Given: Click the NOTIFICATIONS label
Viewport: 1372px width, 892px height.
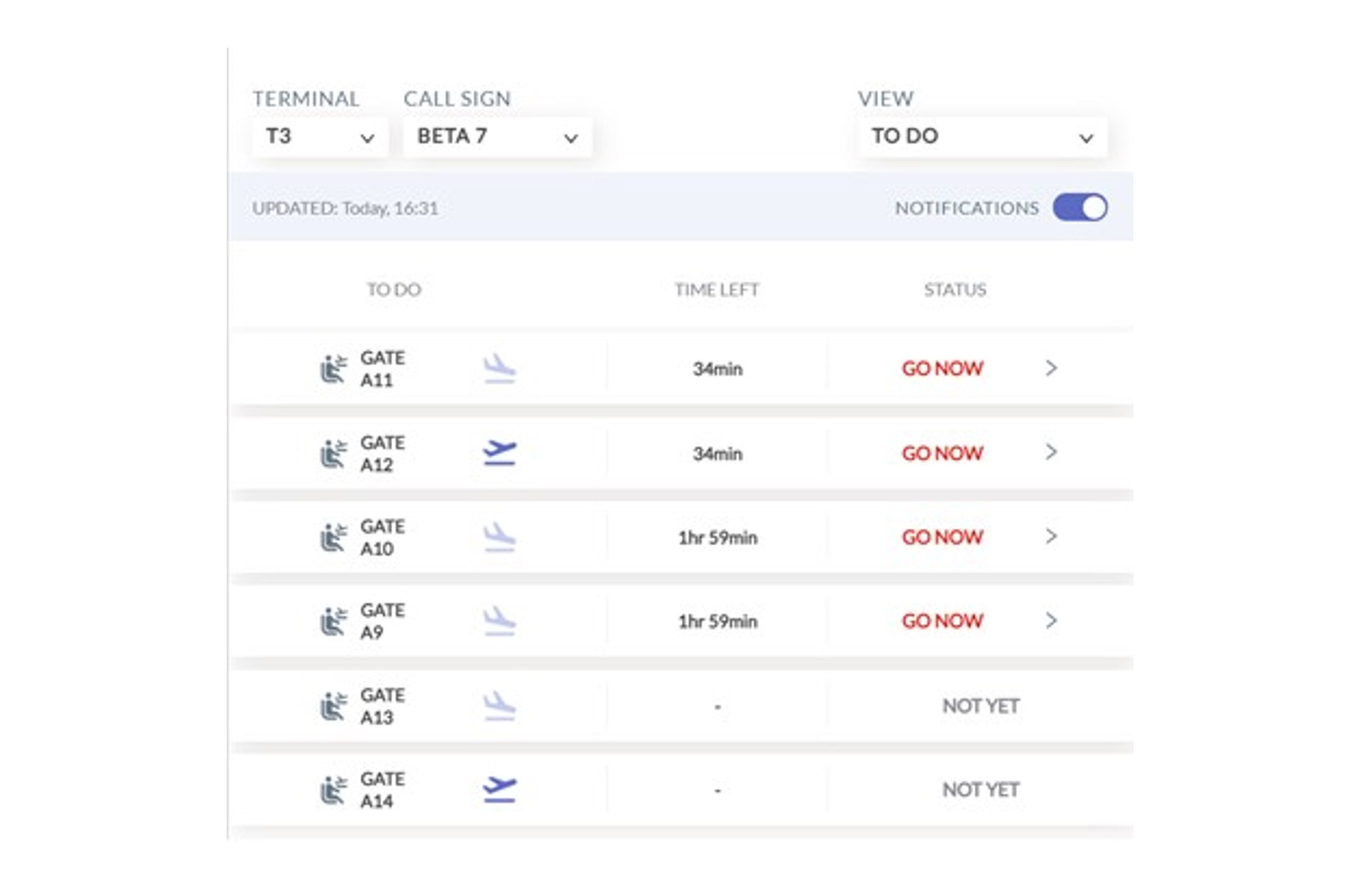Looking at the screenshot, I should point(967,208).
